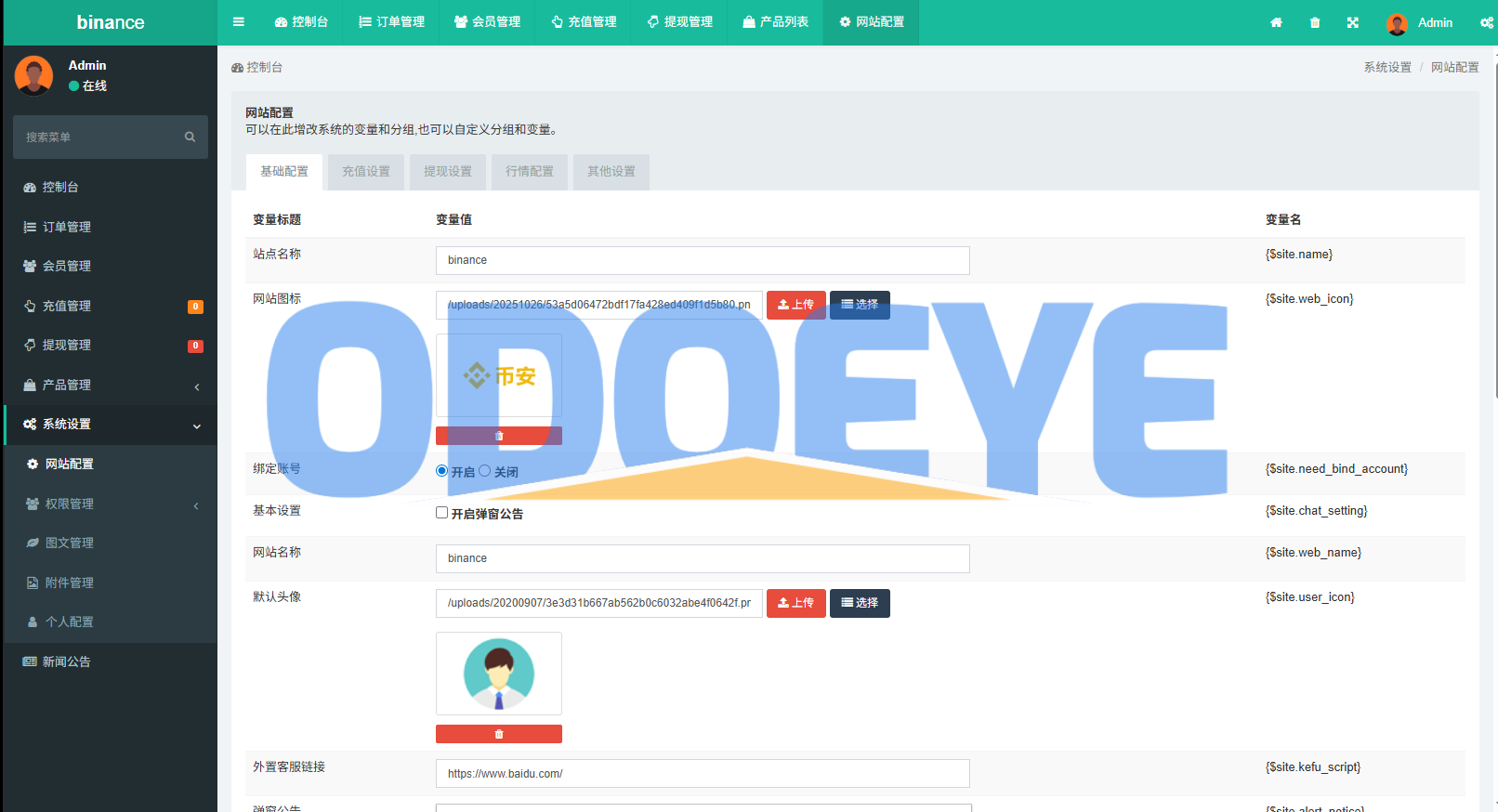
Task: Focus the 站点名称 input field
Action: click(x=703, y=260)
